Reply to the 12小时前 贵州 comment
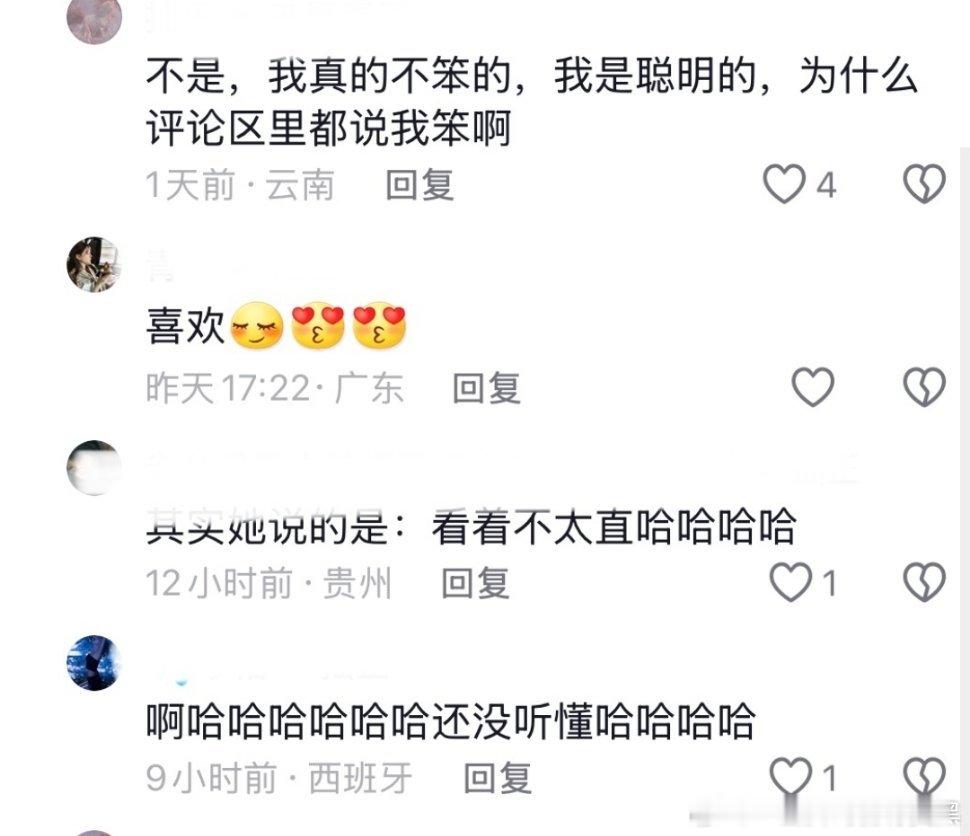970x836 pixels. click(x=476, y=583)
